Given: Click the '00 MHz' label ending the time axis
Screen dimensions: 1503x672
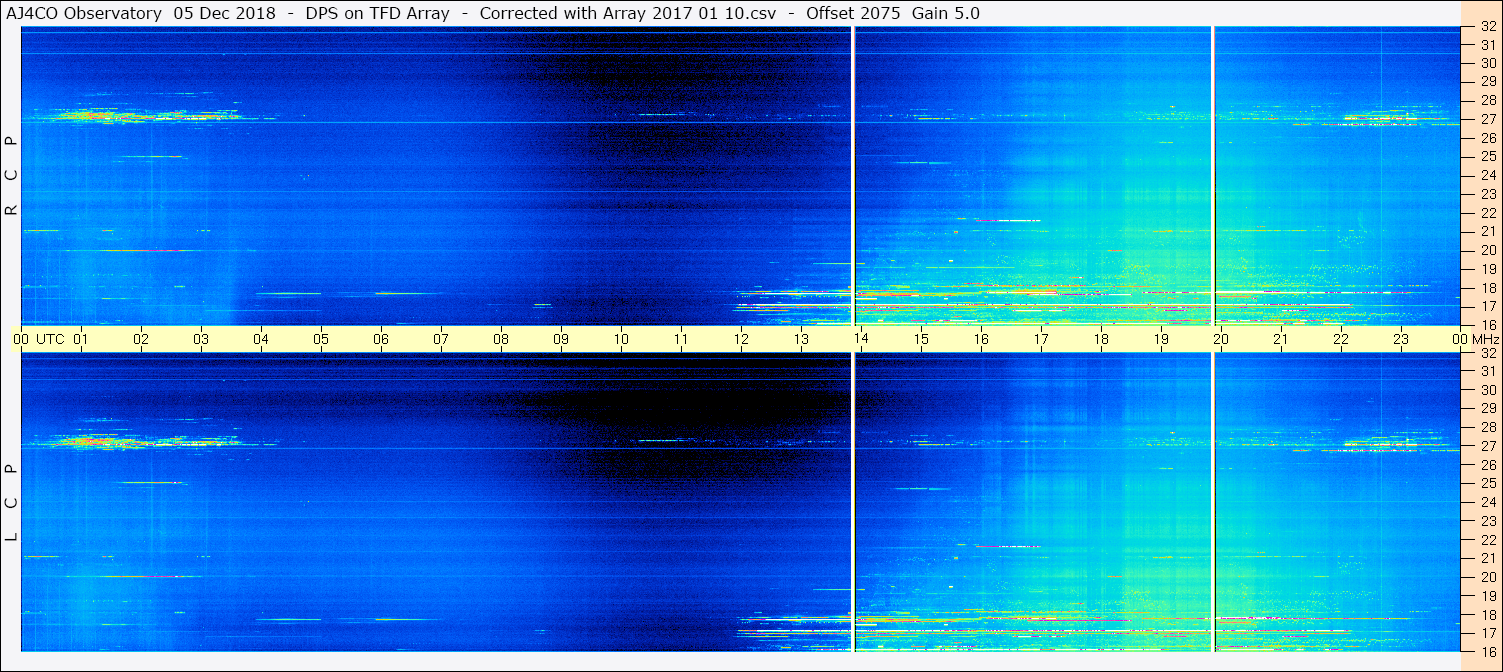Looking at the screenshot, I should [1476, 339].
